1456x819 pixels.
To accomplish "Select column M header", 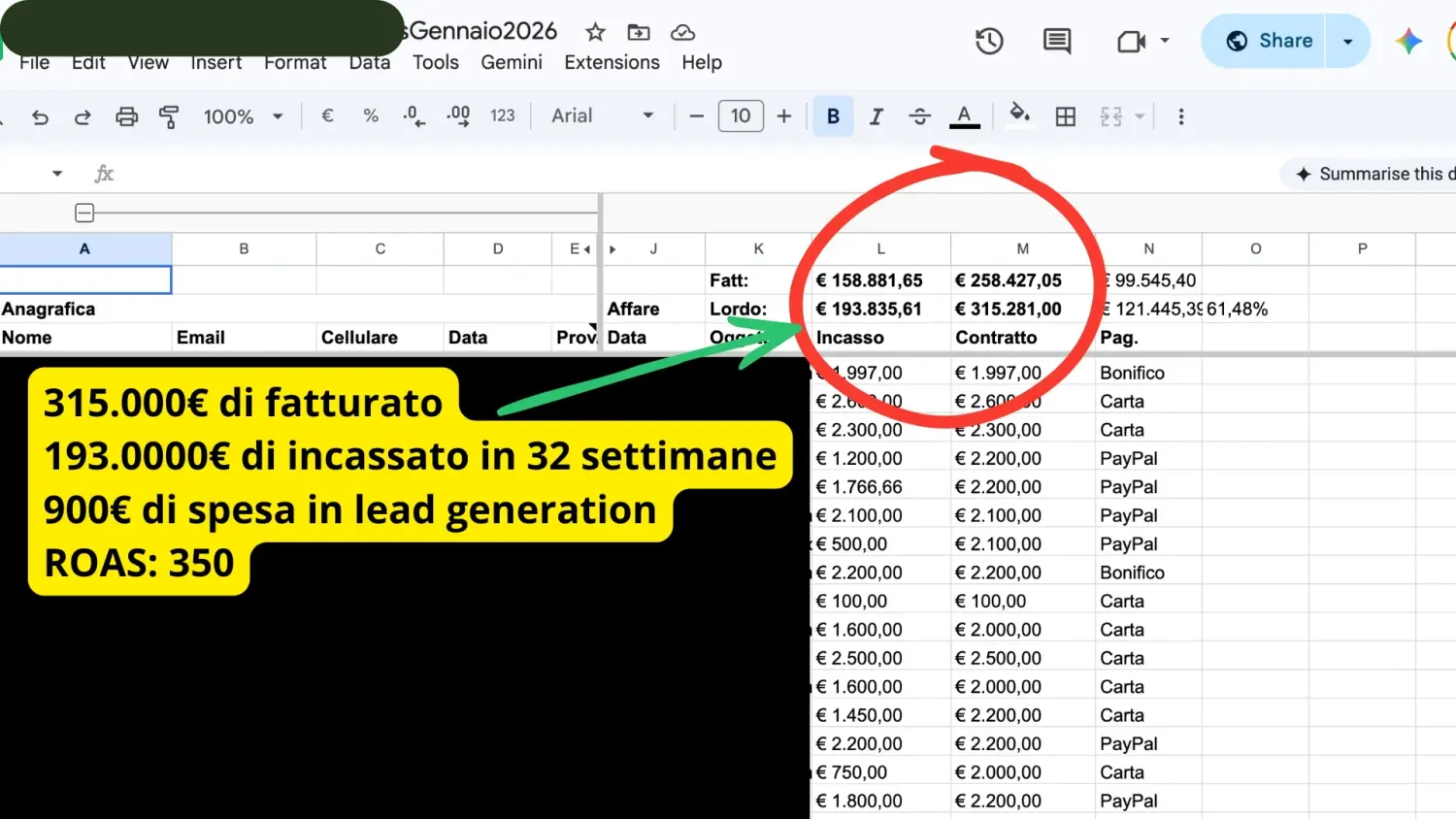I will 1023,249.
